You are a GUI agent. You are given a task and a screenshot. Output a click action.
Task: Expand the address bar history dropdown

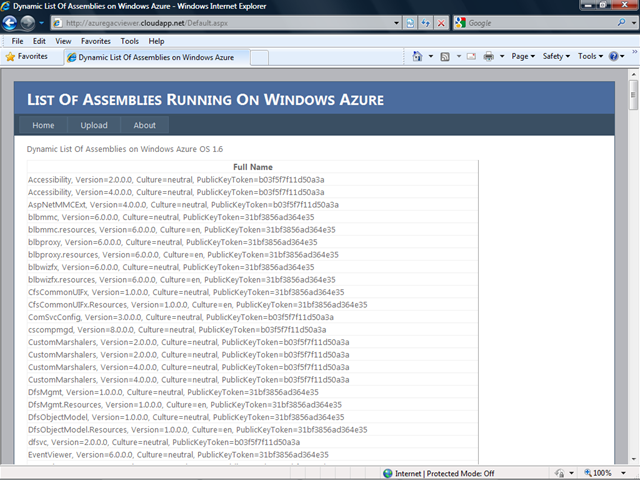click(396, 23)
